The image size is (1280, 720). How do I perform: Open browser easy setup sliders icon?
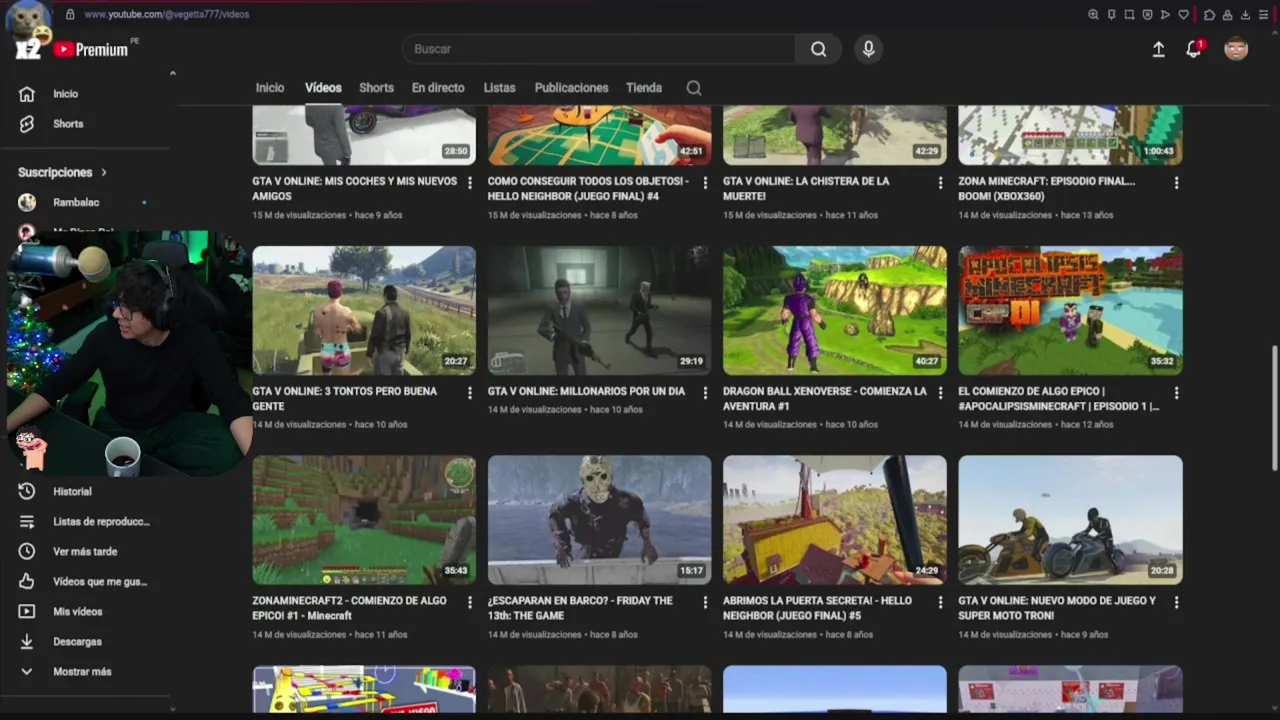1263,15
